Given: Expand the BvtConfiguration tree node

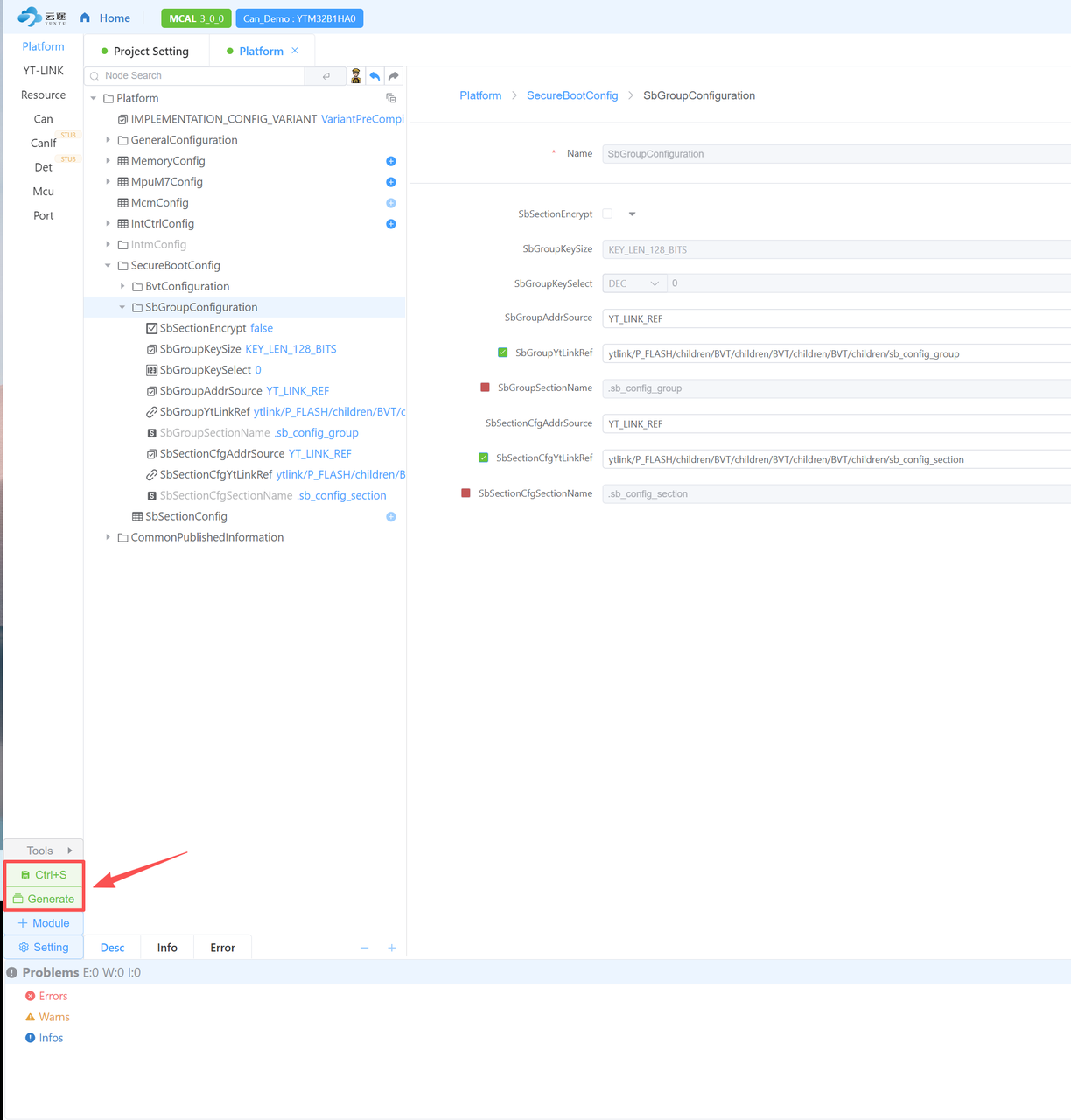Looking at the screenshot, I should pyautogui.click(x=122, y=286).
